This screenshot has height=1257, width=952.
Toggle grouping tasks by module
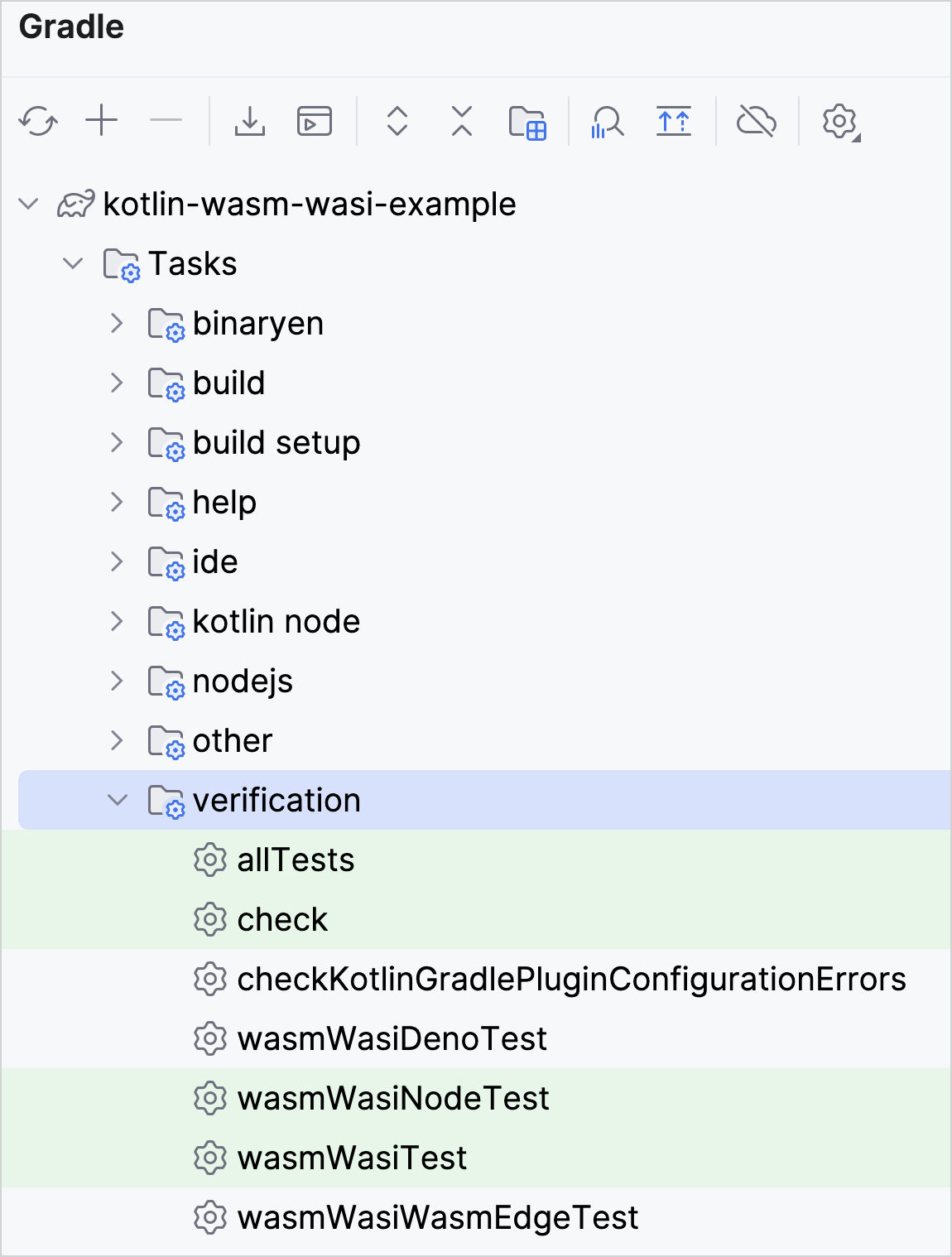click(528, 121)
